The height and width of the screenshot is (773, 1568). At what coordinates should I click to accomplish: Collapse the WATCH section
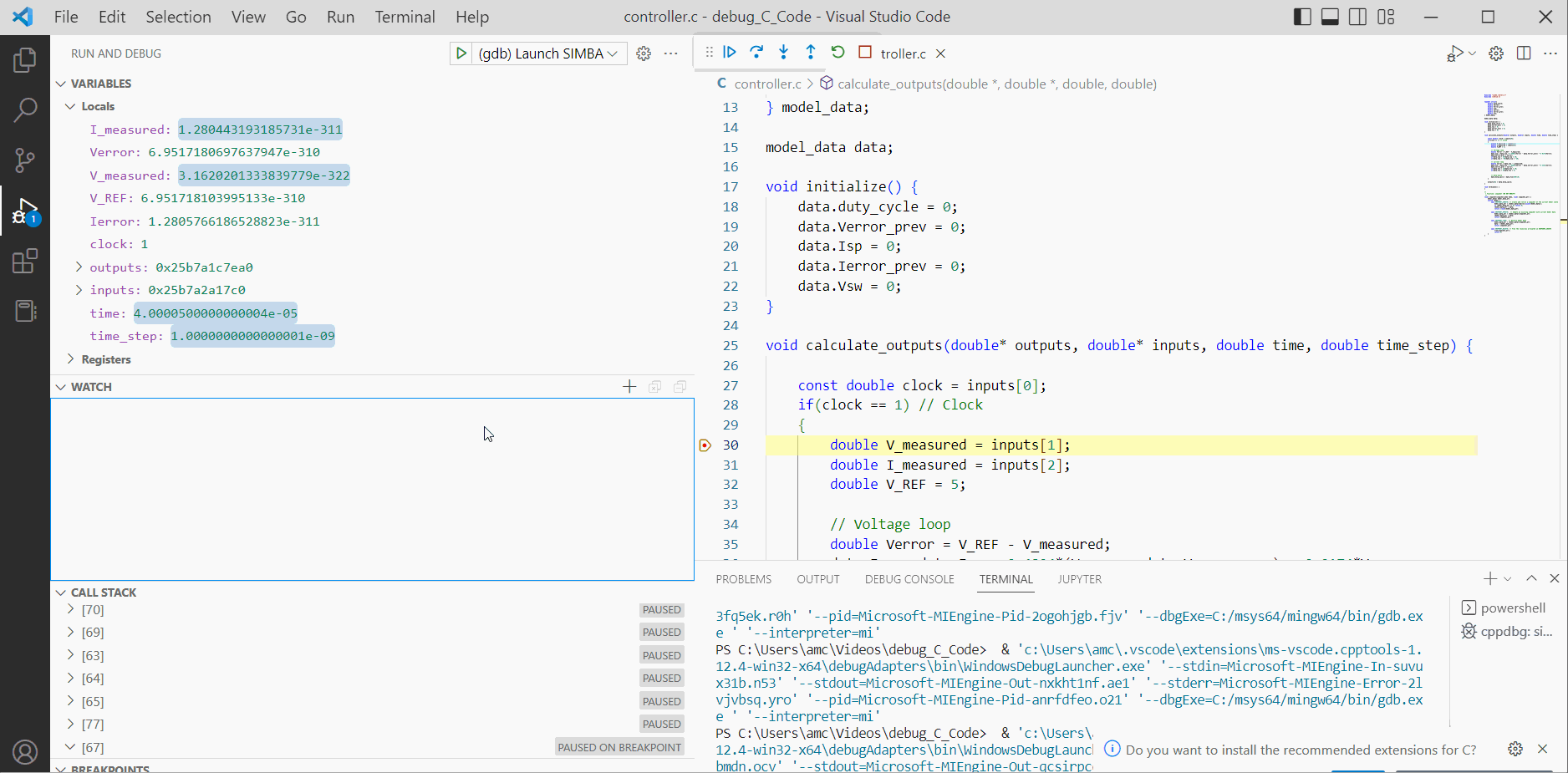click(x=61, y=387)
